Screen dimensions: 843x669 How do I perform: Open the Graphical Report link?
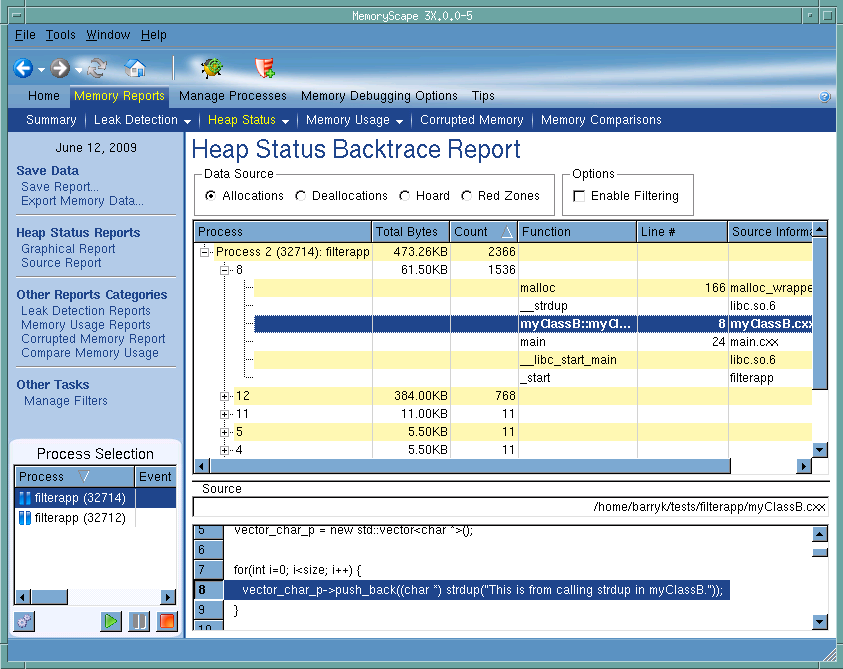pos(68,249)
